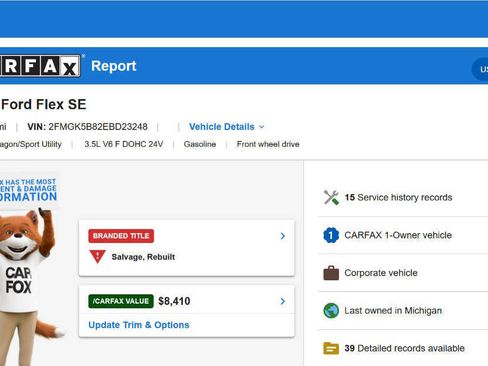The height and width of the screenshot is (366, 488).
Task: Click the VIN 2FMGK5B82EBD23248
Action: pos(88,127)
